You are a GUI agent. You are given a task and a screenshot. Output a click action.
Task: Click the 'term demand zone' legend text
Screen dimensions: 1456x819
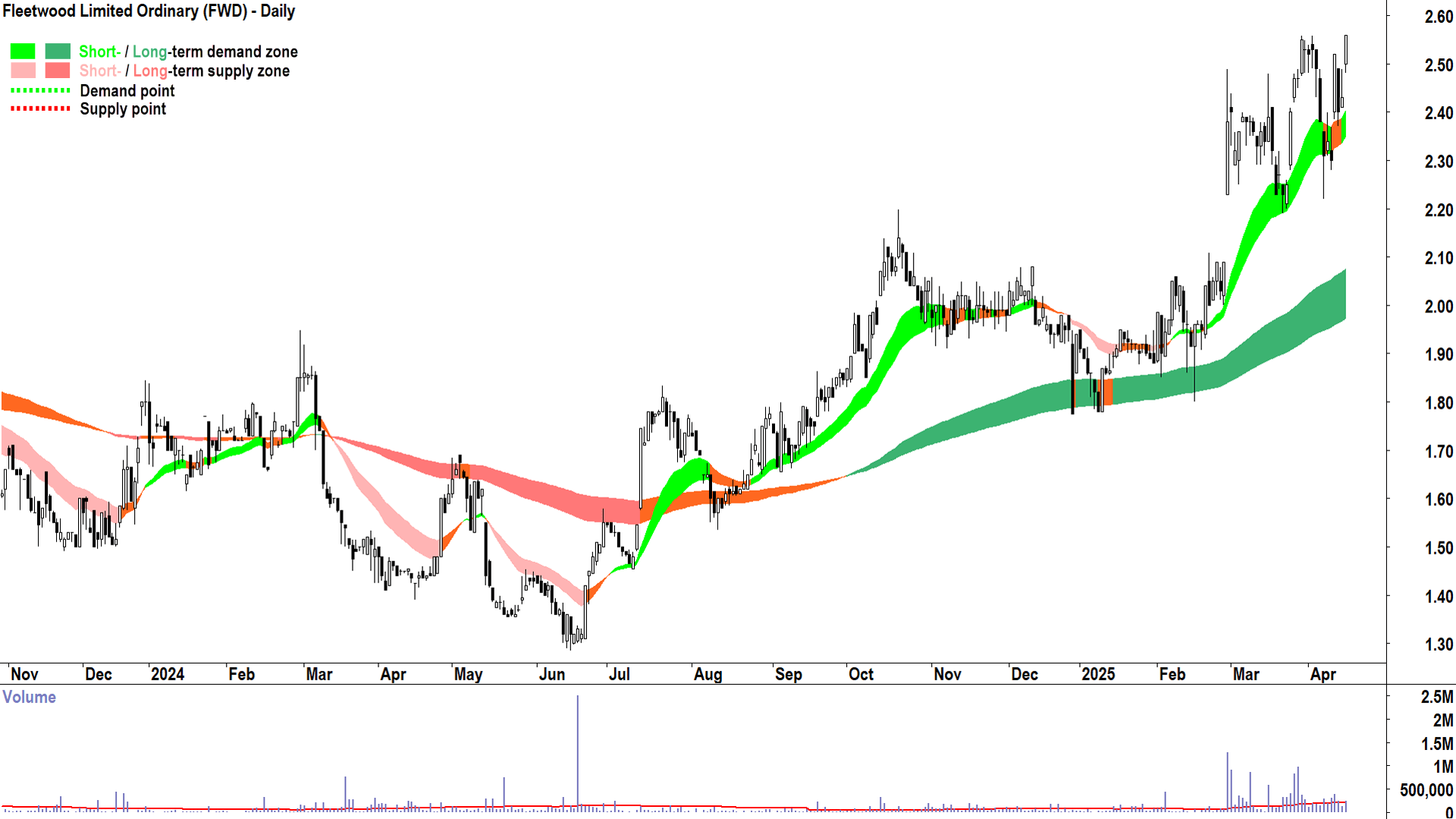click(x=234, y=52)
